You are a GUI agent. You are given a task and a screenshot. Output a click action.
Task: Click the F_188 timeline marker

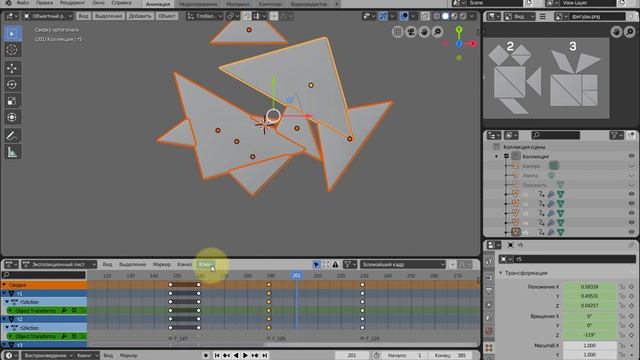click(276, 339)
